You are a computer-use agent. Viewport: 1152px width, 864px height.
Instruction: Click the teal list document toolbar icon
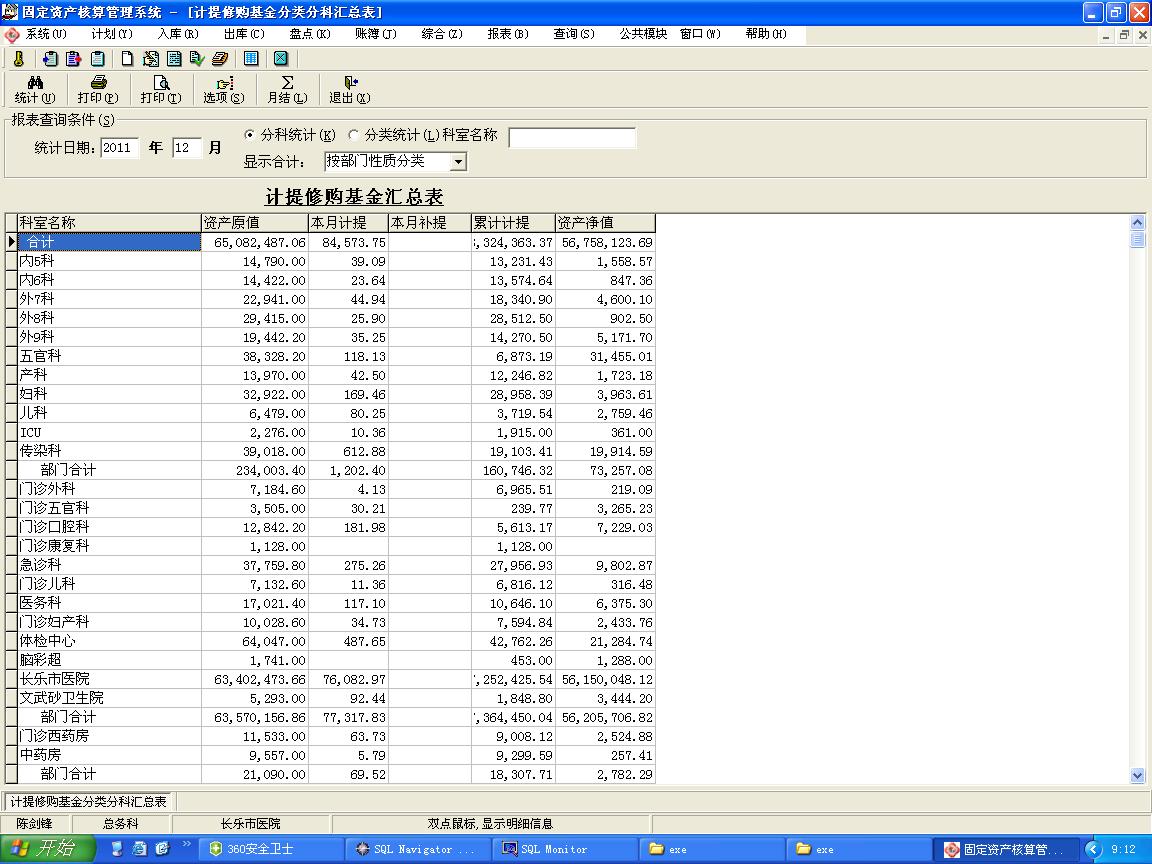click(174, 59)
